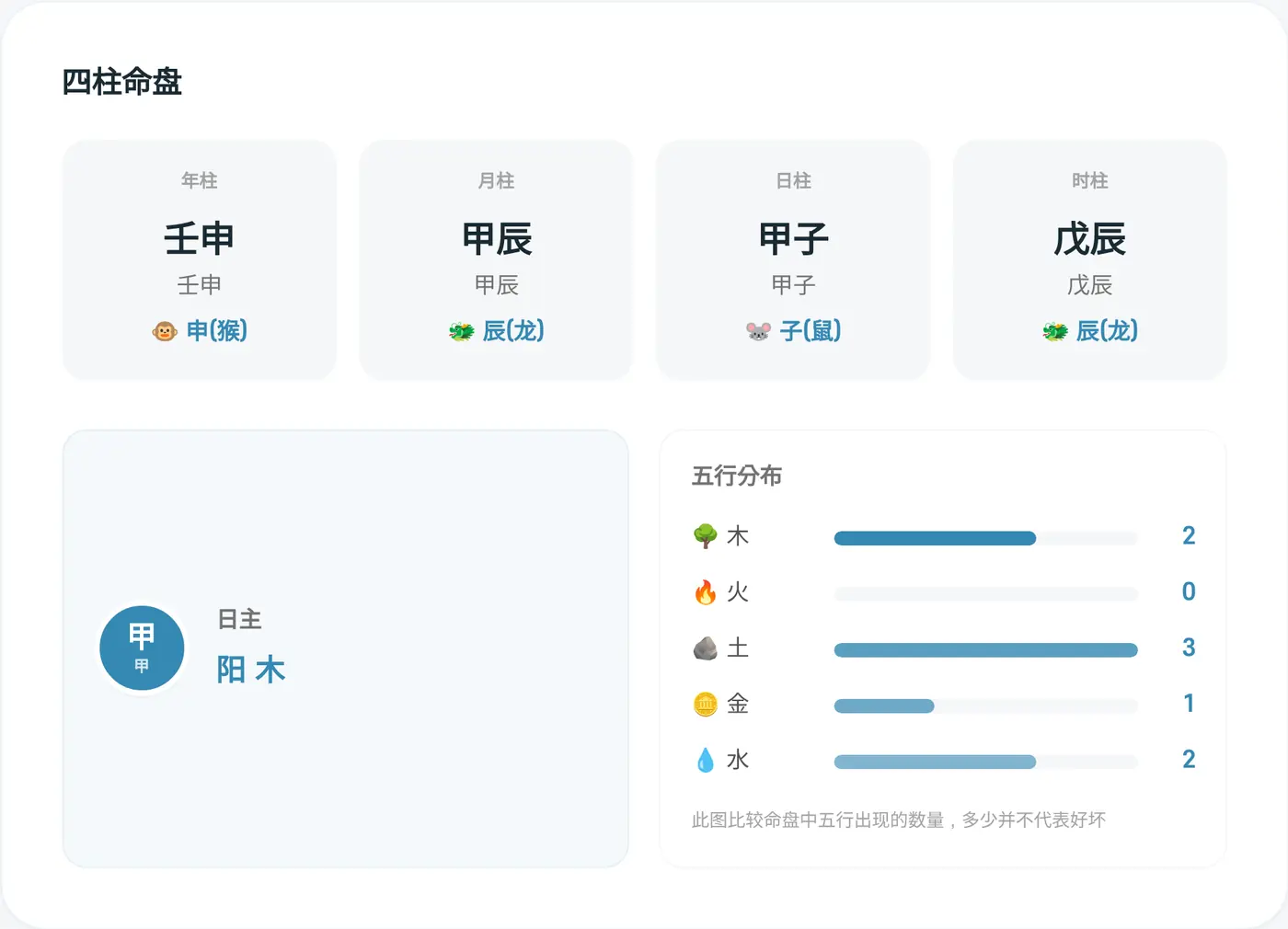Click the 土 element progress bar
The height and width of the screenshot is (929, 1288).
986,650
